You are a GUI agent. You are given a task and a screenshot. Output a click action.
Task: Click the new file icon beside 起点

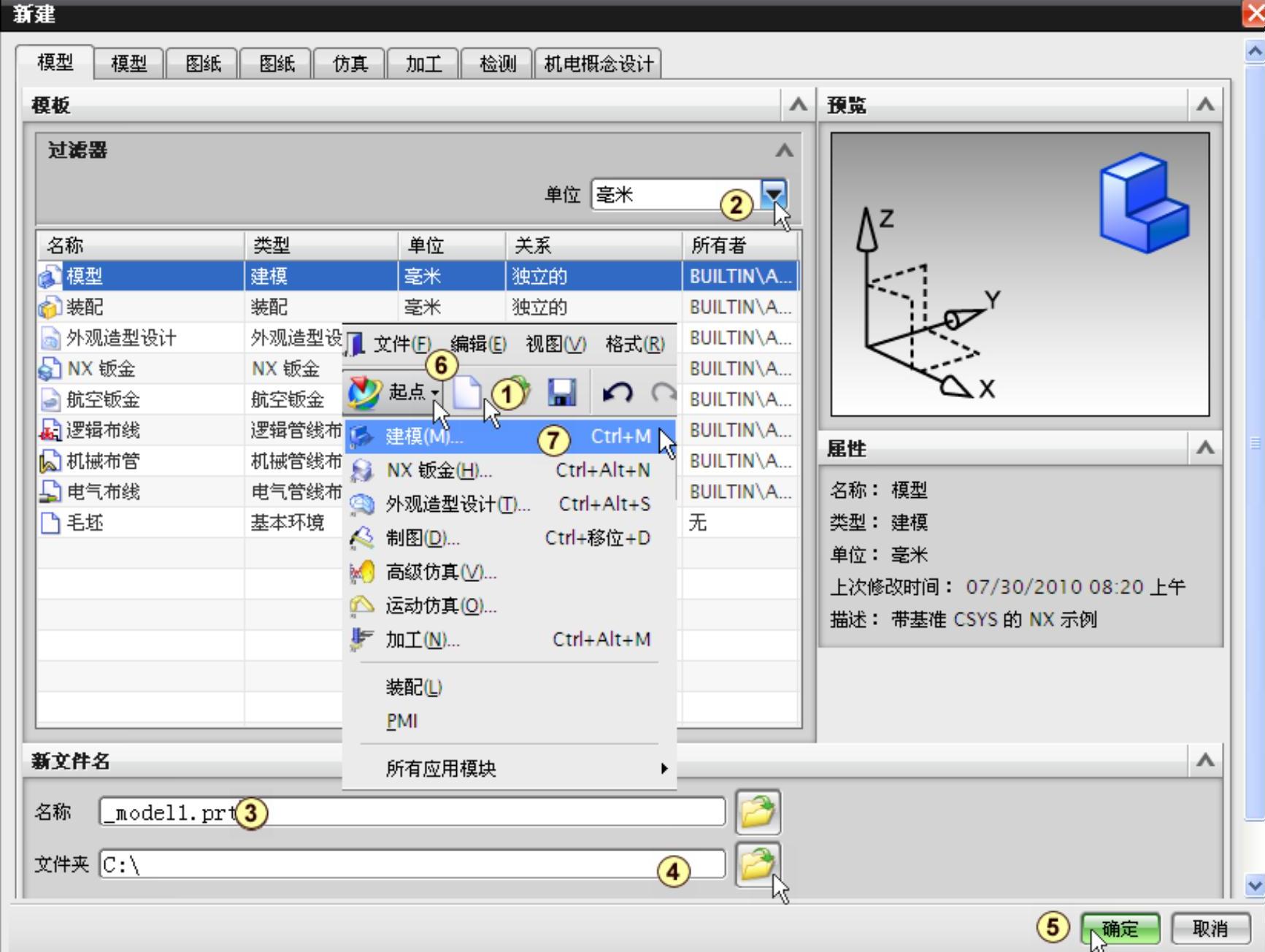coord(466,393)
